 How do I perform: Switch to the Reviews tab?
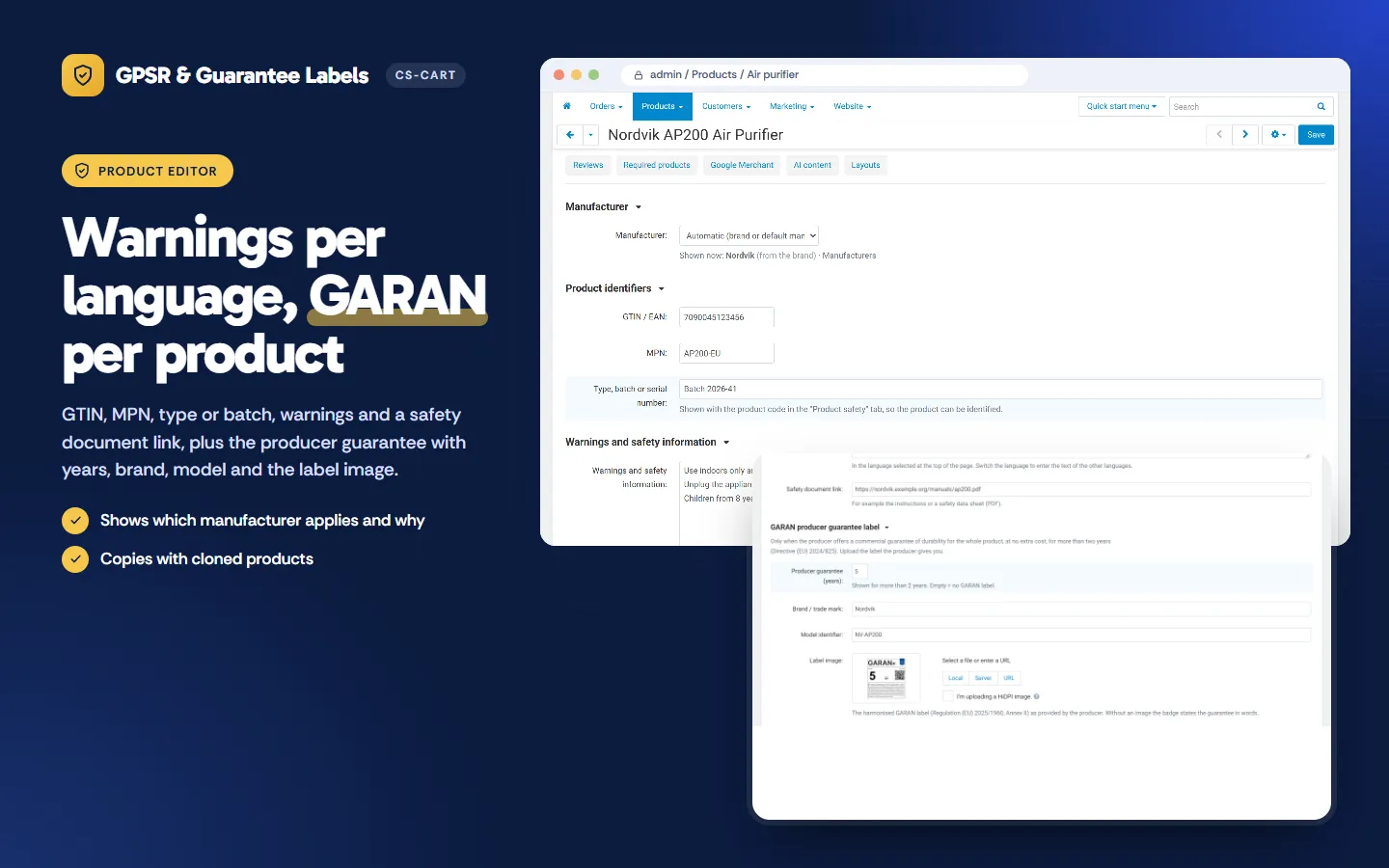[588, 165]
